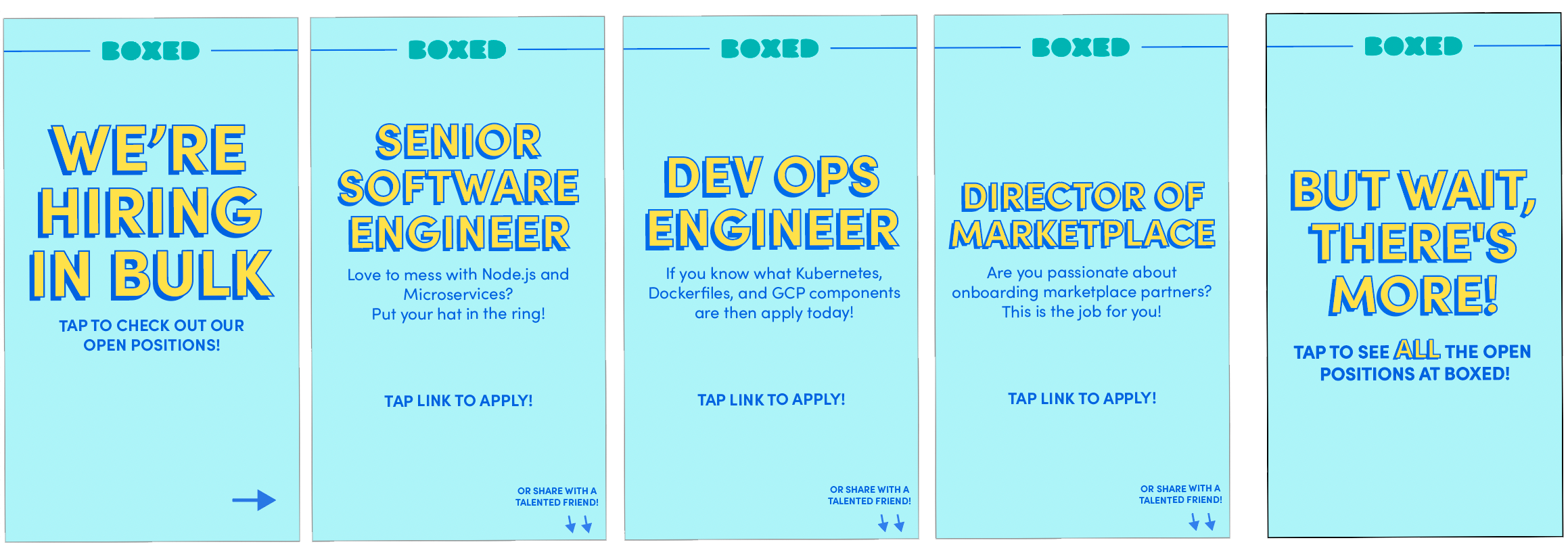Click the 'Senior Software Engineer' headline
The height and width of the screenshot is (551, 1568).
(458, 188)
